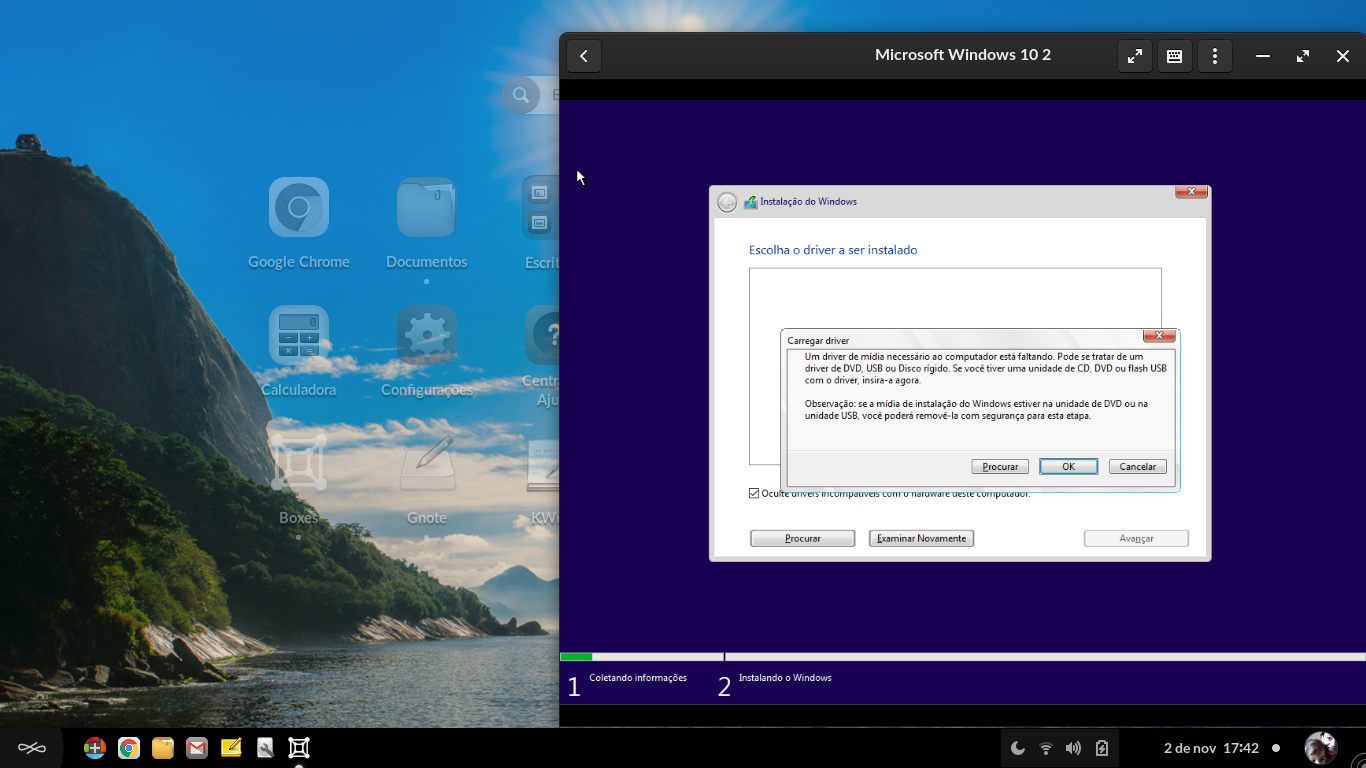This screenshot has height=768, width=1366.
Task: Switch to the Boxes icon in taskbar
Action: coord(299,748)
